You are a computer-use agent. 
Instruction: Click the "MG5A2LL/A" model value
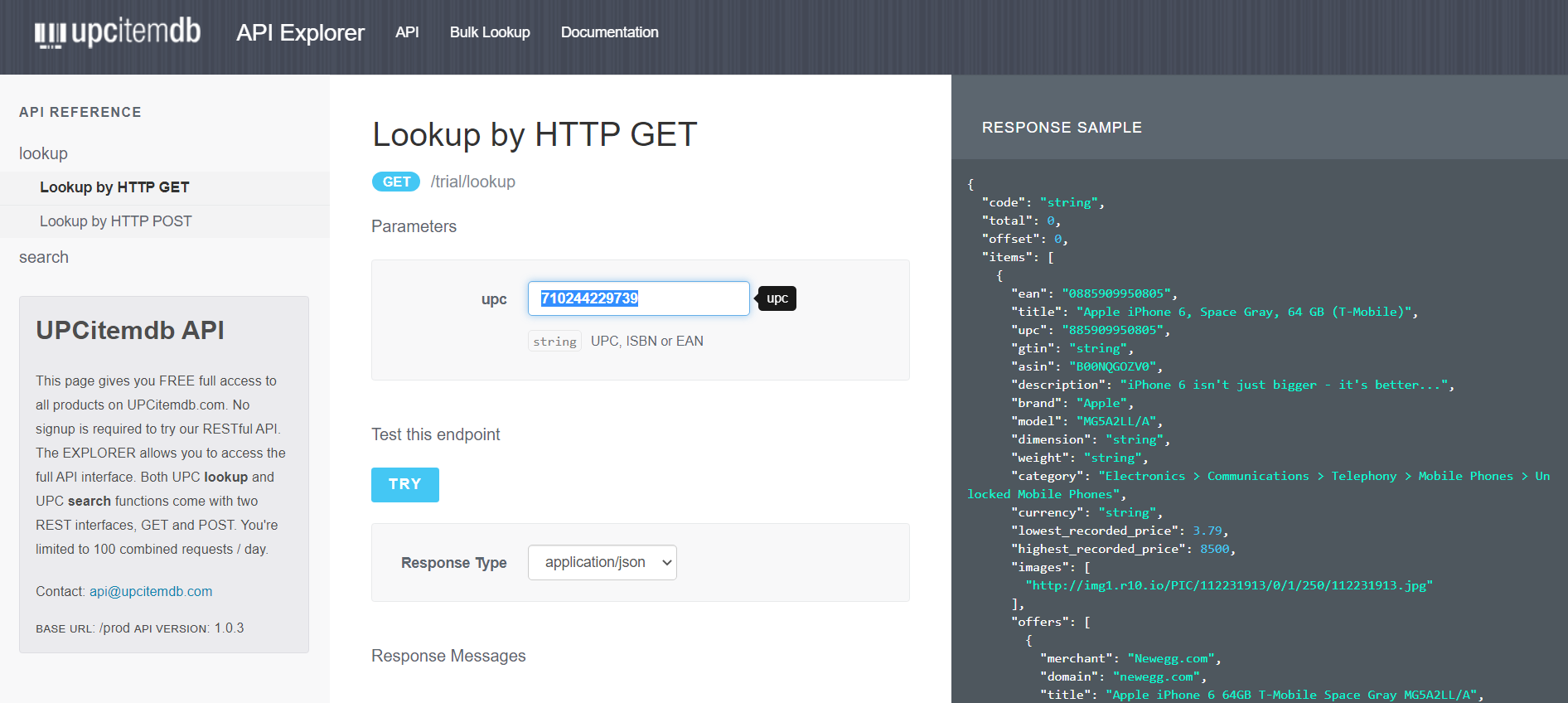click(1116, 421)
